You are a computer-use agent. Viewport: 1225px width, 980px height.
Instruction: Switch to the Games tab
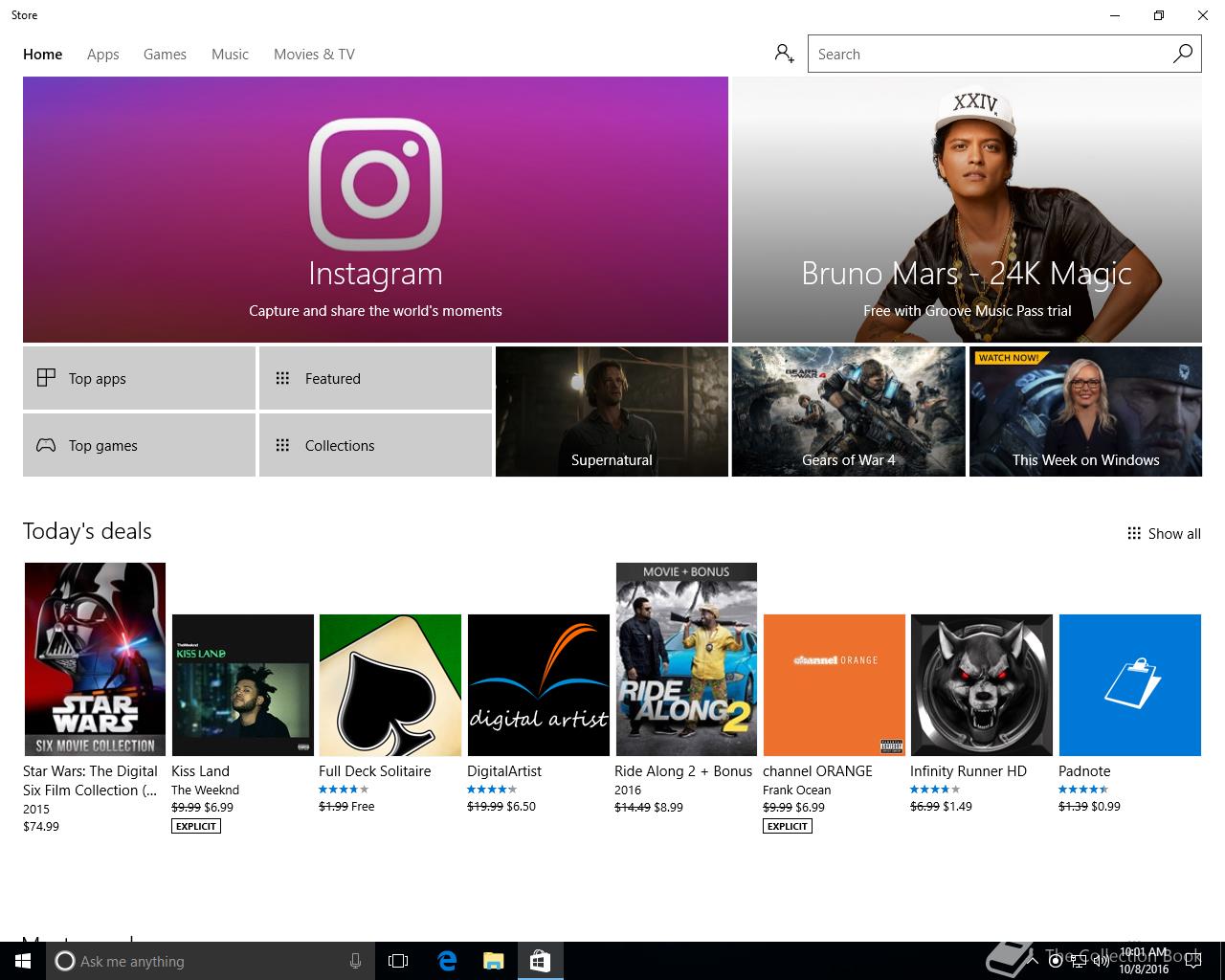165,55
